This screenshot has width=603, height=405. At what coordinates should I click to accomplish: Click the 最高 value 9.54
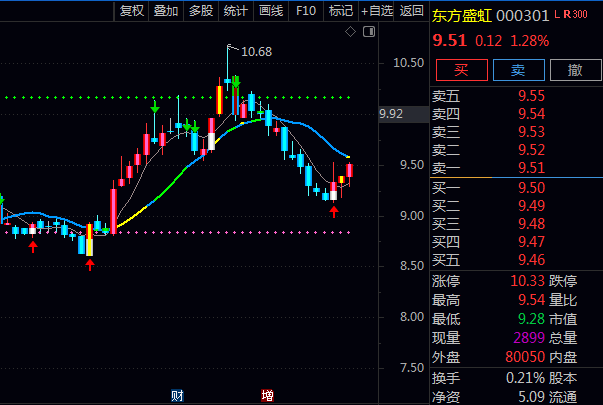(x=531, y=300)
